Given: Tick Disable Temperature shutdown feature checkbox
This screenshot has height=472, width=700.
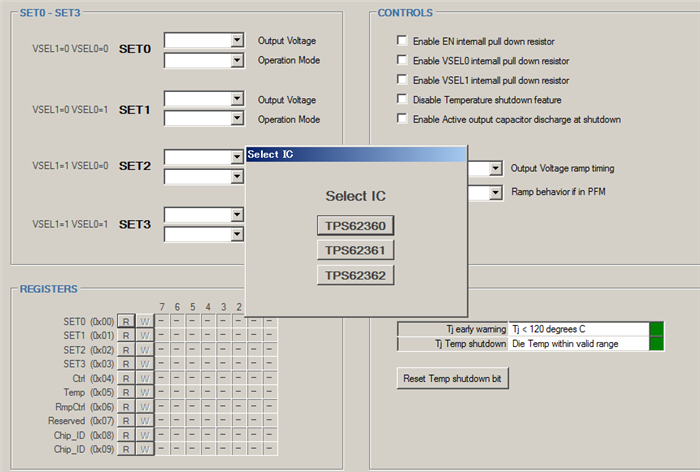Looking at the screenshot, I should (x=402, y=99).
